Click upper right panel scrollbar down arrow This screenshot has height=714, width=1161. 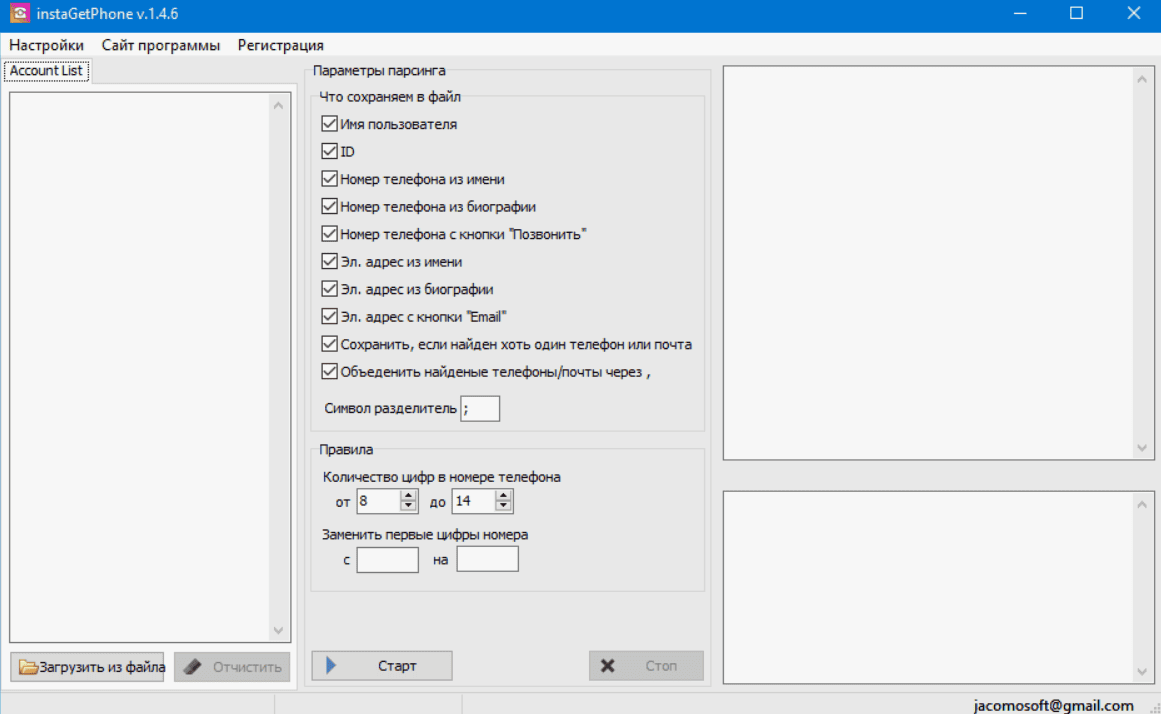1142,448
